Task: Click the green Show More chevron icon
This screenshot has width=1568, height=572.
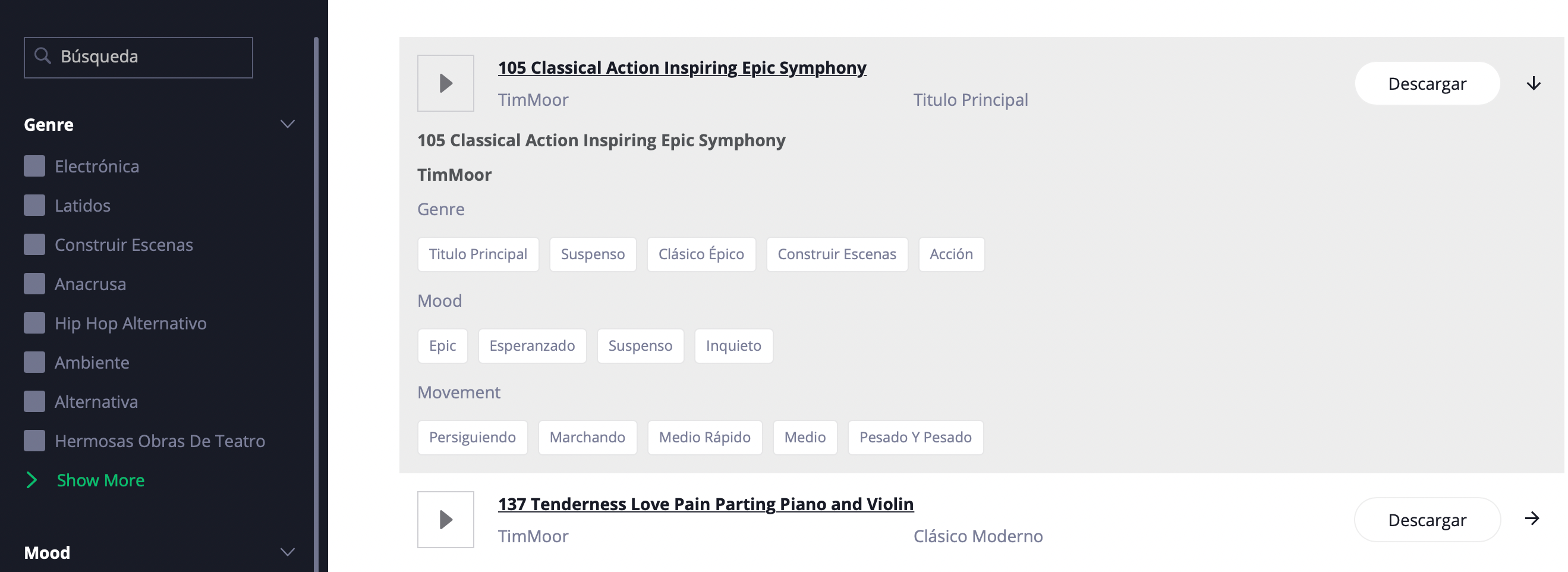Action: tap(32, 480)
